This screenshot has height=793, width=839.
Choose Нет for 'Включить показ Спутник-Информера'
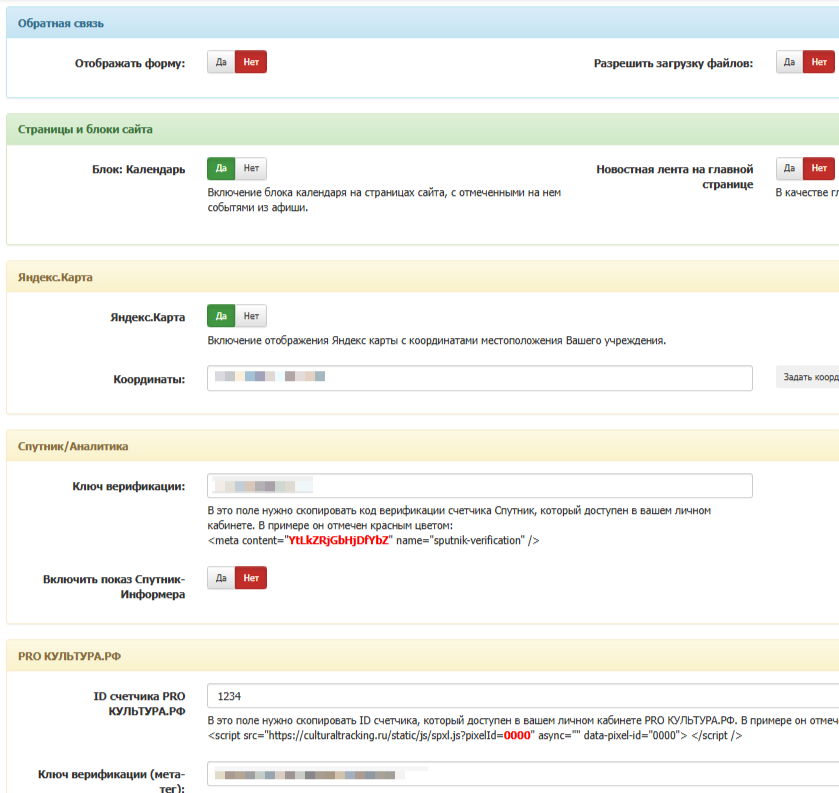pos(251,578)
